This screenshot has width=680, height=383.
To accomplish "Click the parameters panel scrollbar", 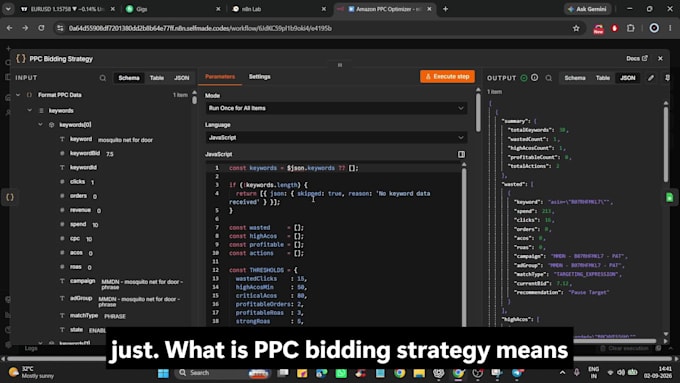I will 478,111.
